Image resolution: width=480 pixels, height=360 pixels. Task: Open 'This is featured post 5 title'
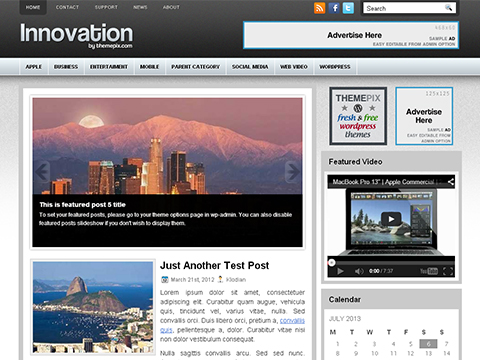click(82, 205)
